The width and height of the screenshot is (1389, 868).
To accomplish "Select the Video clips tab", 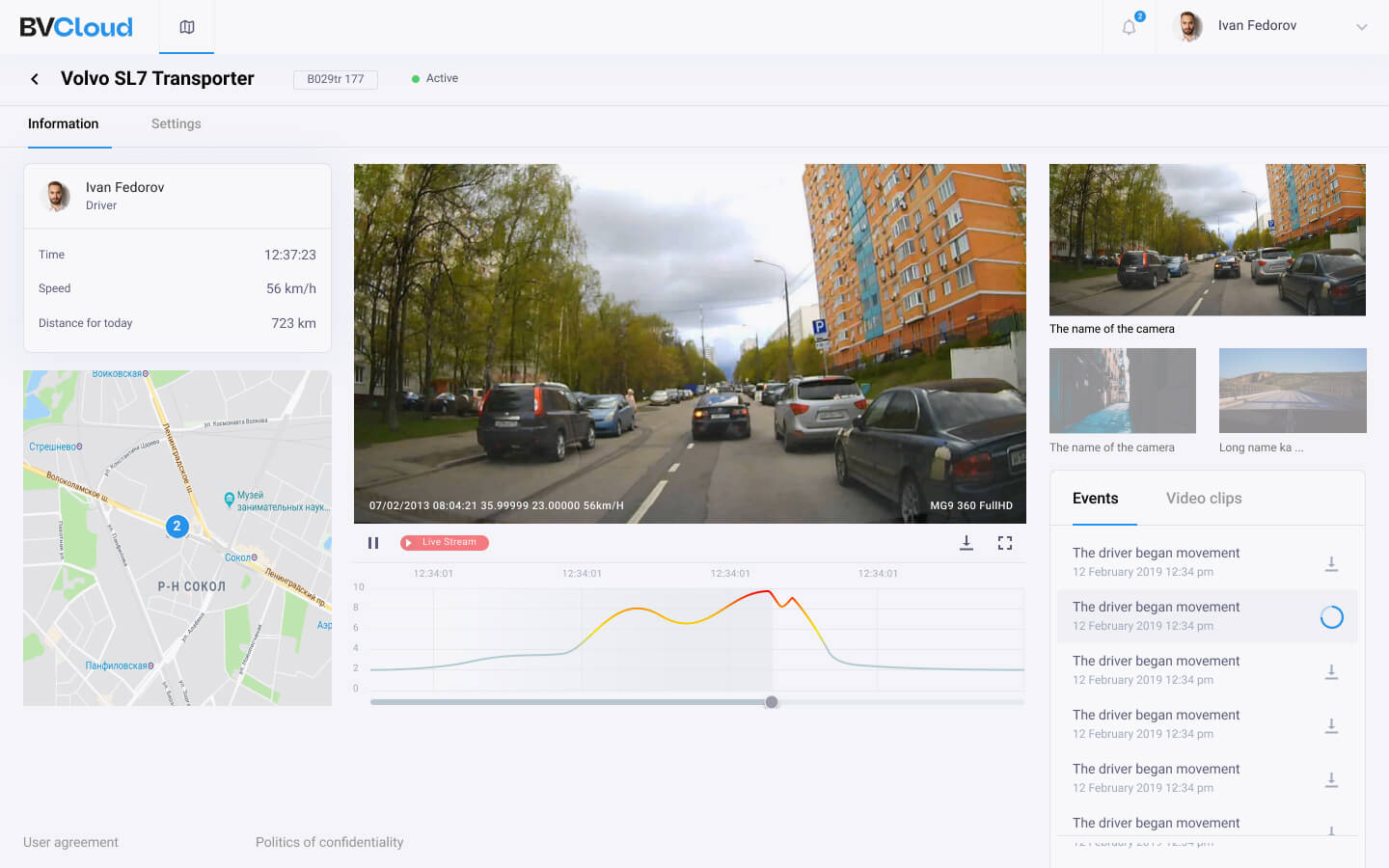I will coord(1204,499).
